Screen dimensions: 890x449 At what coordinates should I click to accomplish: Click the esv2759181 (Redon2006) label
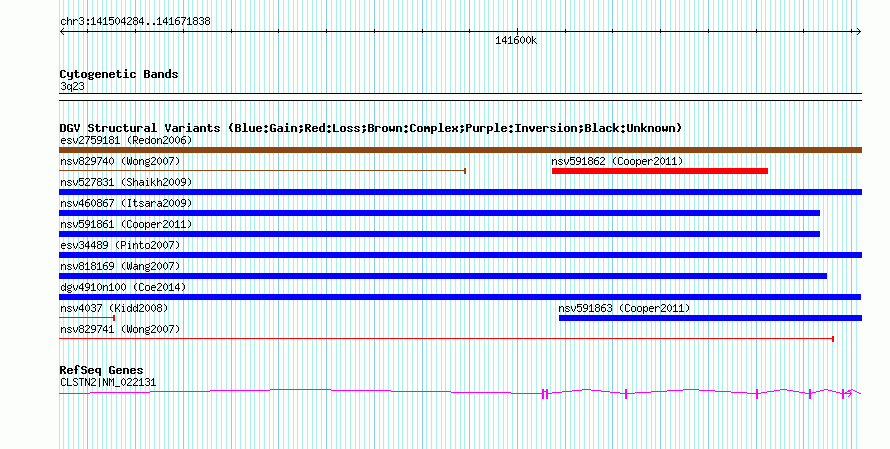[x=126, y=140]
